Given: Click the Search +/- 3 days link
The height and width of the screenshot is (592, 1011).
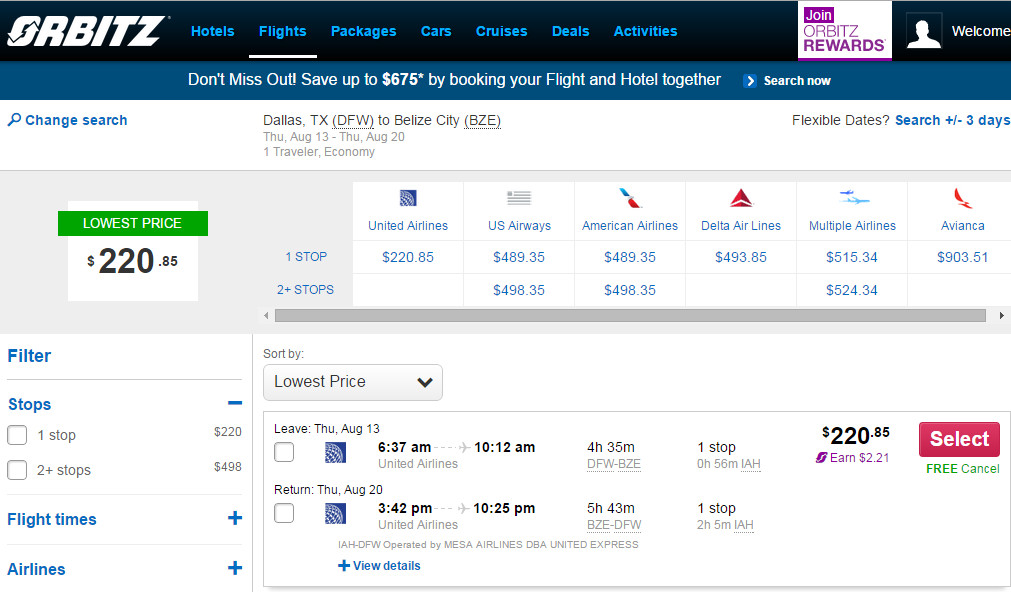Looking at the screenshot, I should coord(952,121).
